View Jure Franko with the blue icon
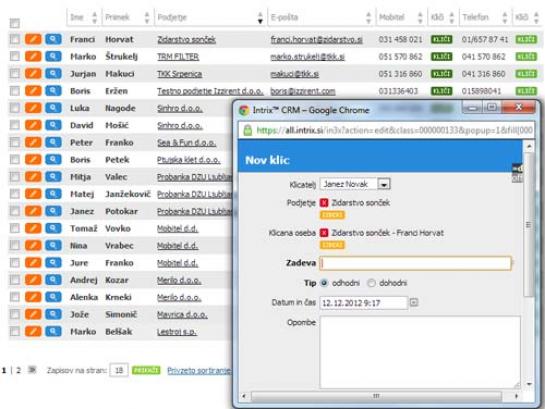Image resolution: width=545 pixels, height=409 pixels. coord(53,263)
